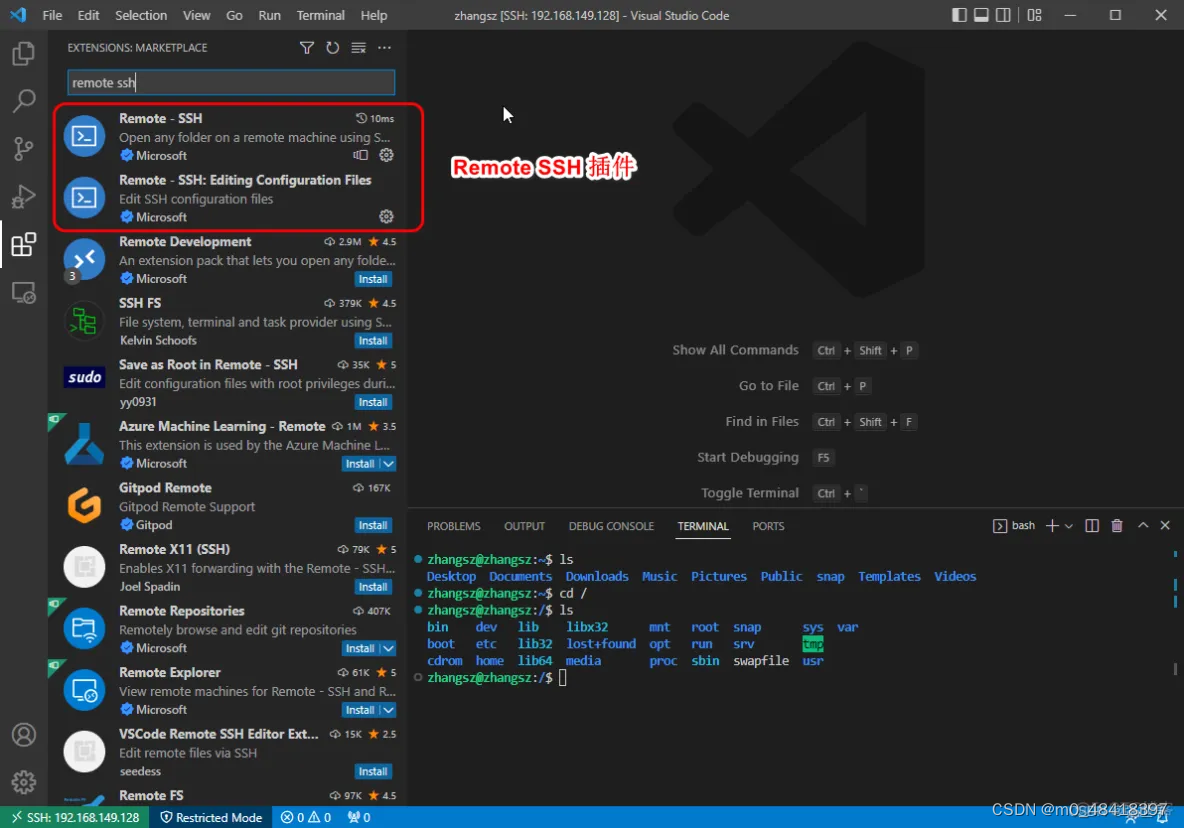Viewport: 1184px width, 828px height.
Task: Open Extensions view more actions menu
Action: 384,48
